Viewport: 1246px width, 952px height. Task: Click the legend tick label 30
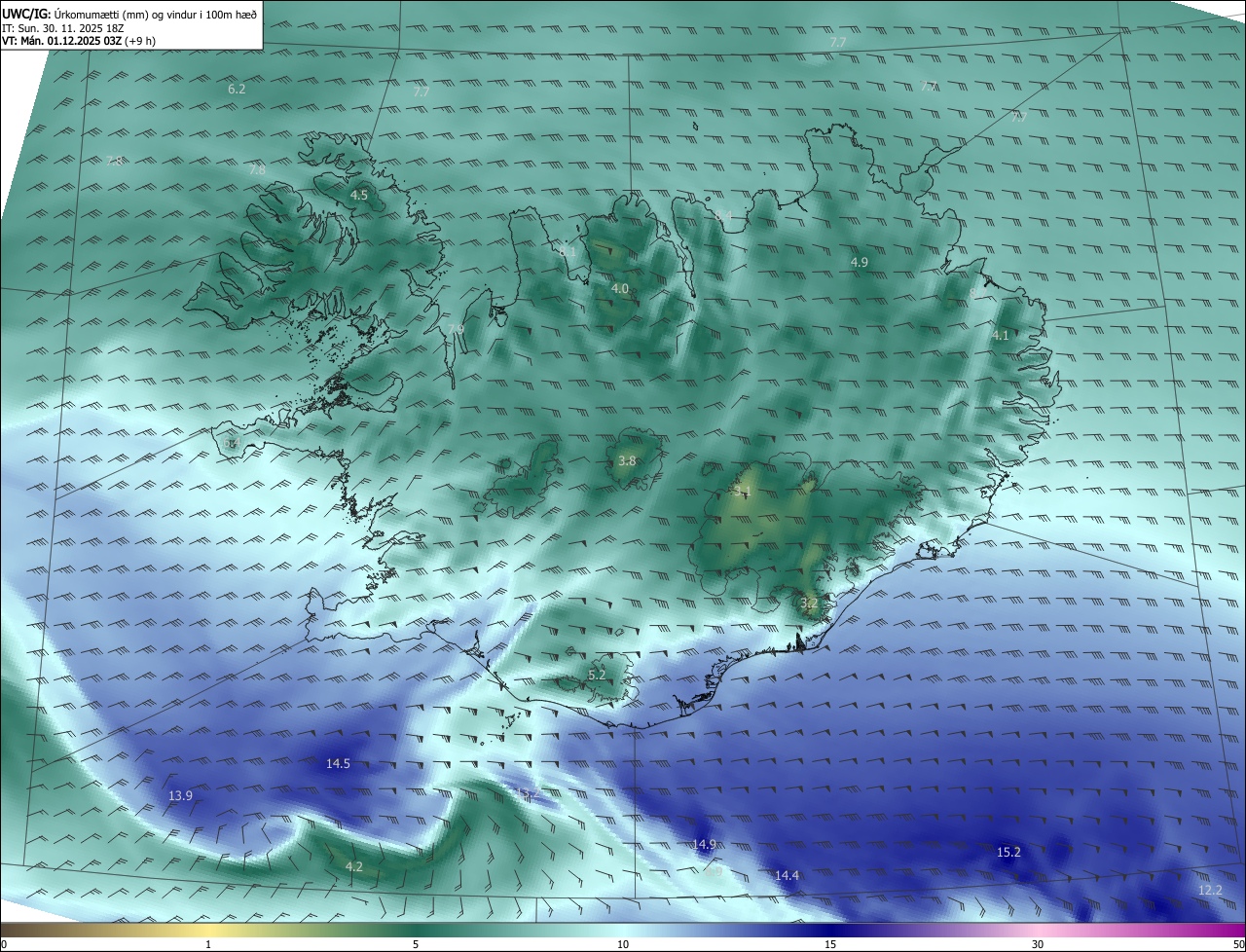(x=1038, y=944)
